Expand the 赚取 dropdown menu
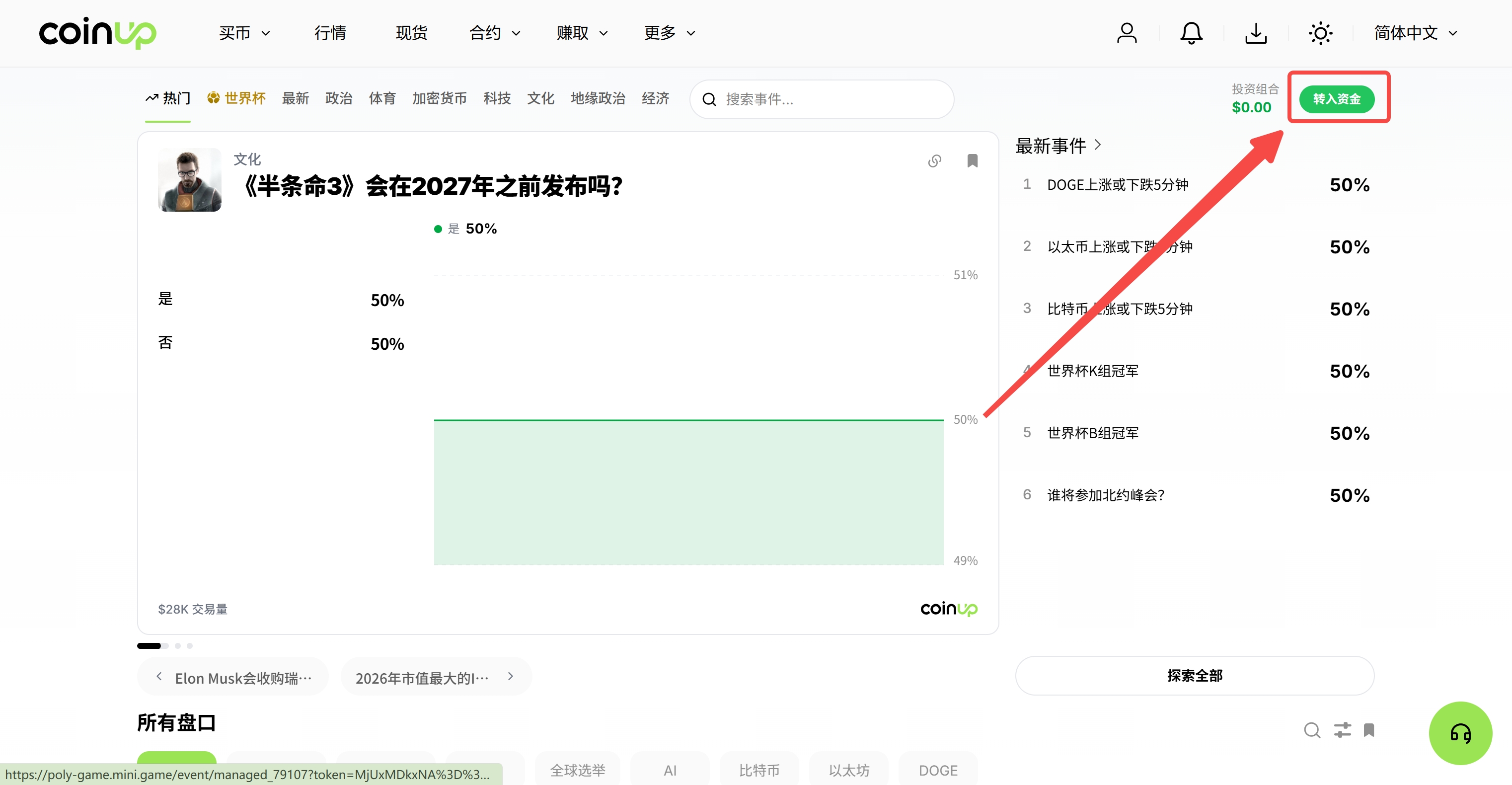The height and width of the screenshot is (785, 1512). tap(582, 33)
